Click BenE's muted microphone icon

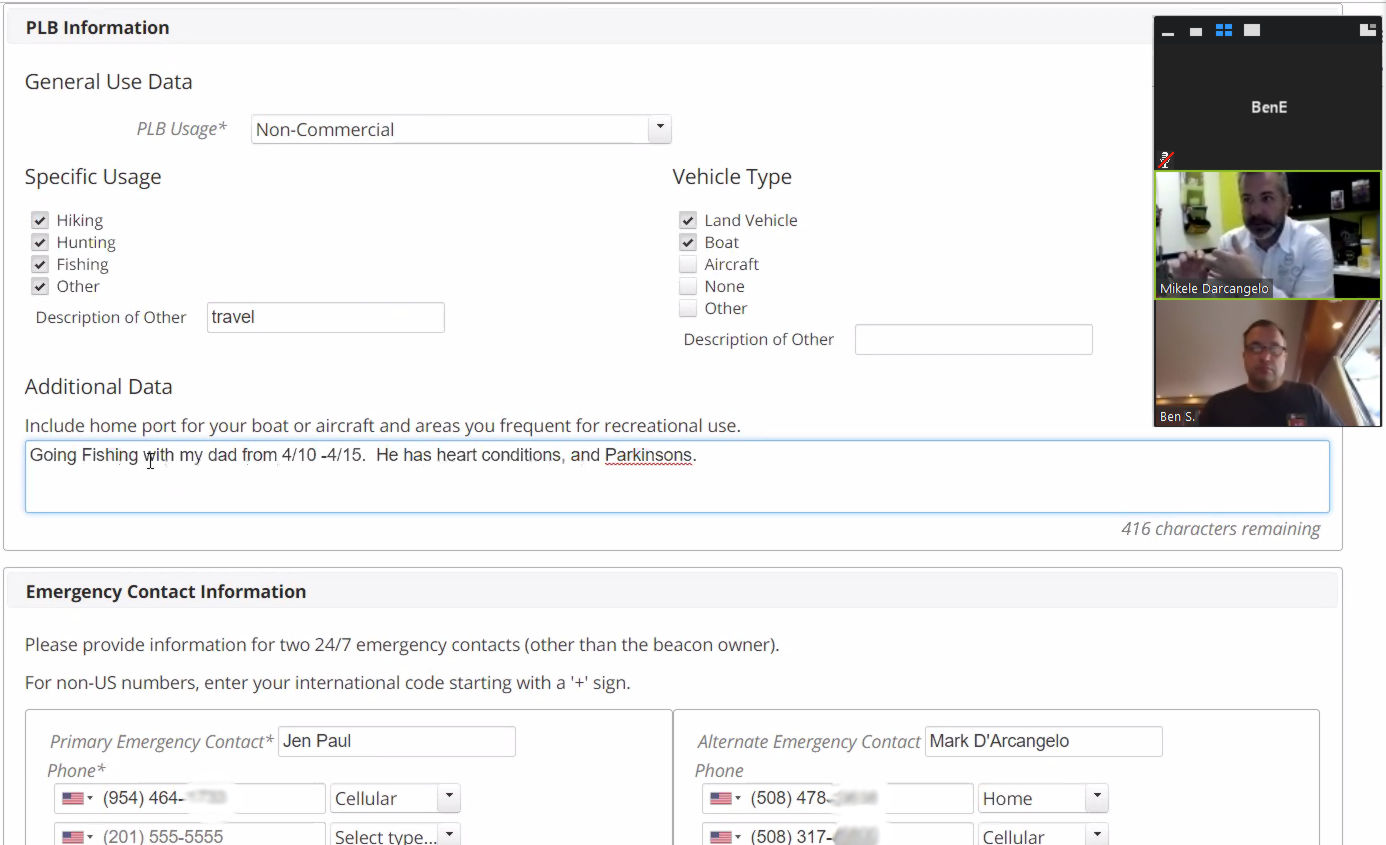1166,158
